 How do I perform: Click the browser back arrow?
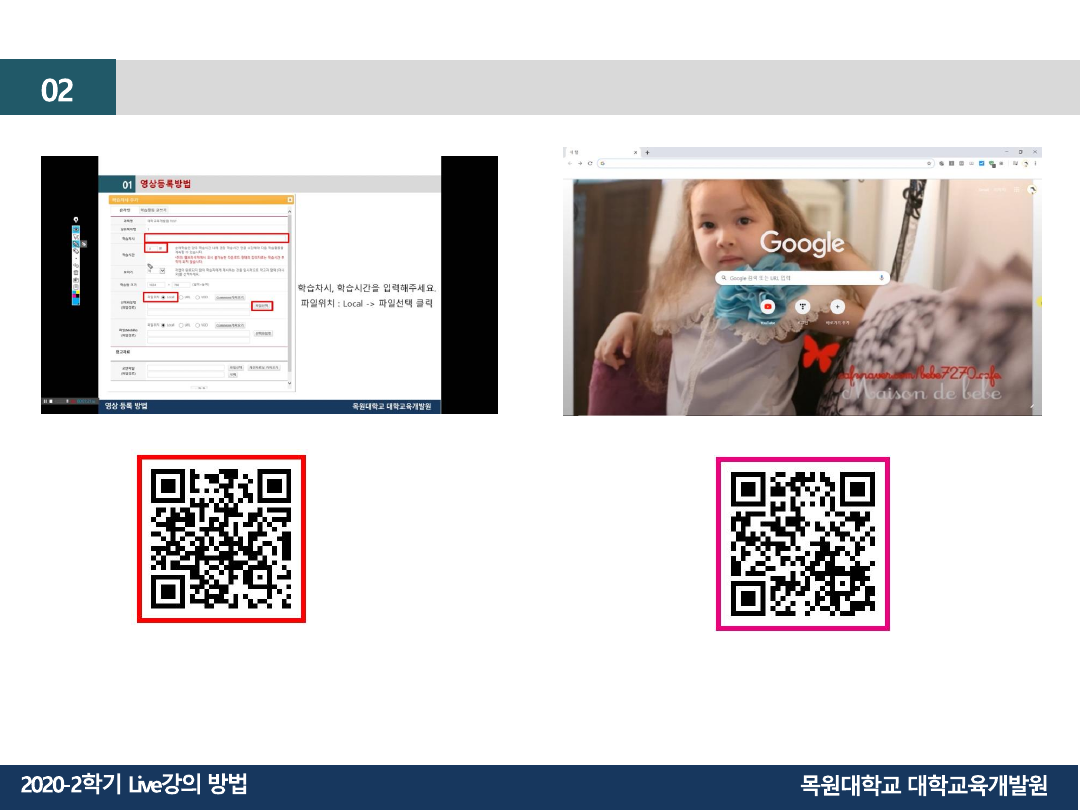click(570, 163)
